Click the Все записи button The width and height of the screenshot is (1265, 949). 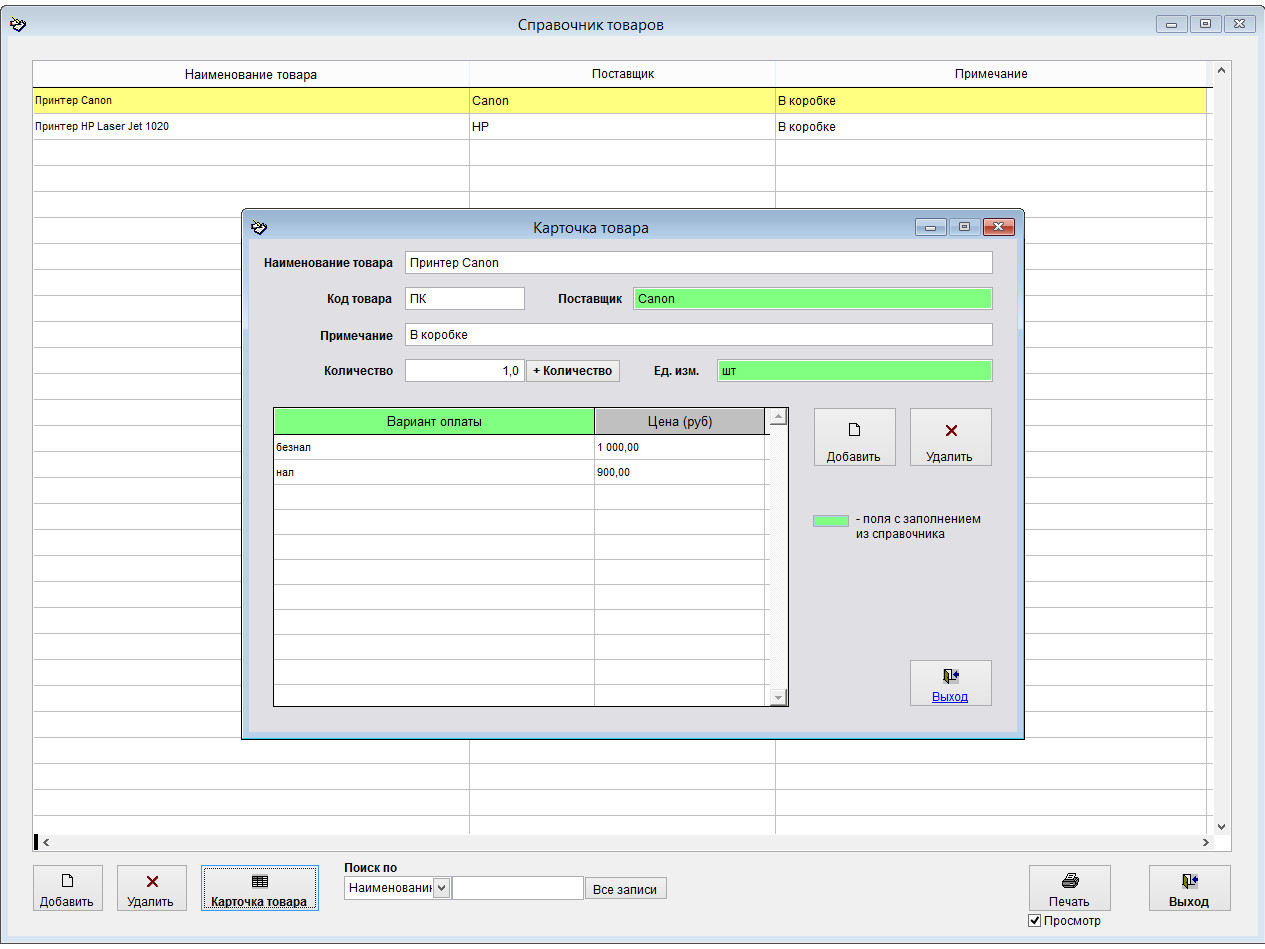coord(625,889)
